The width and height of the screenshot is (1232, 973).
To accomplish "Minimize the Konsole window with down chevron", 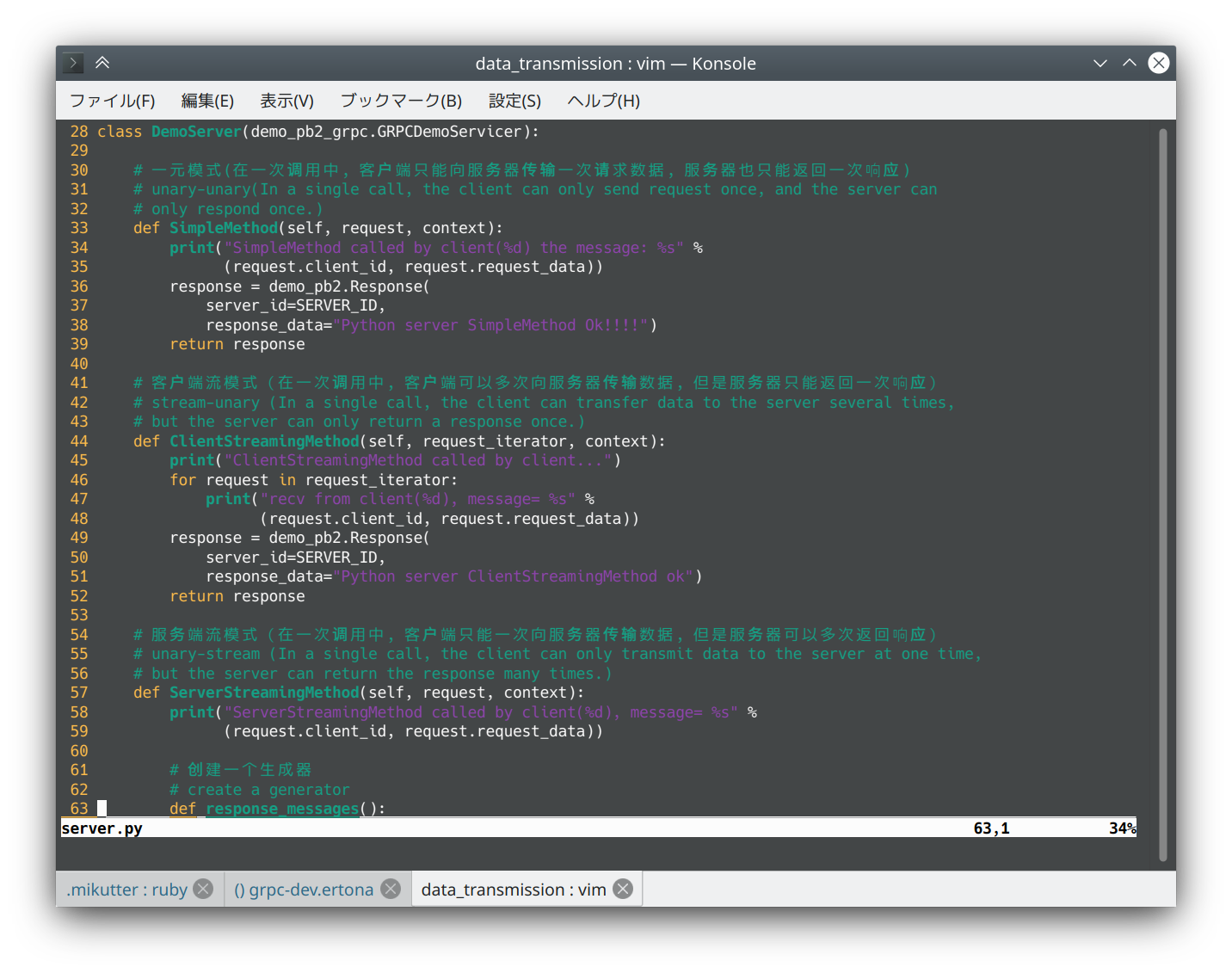I will [x=1100, y=63].
